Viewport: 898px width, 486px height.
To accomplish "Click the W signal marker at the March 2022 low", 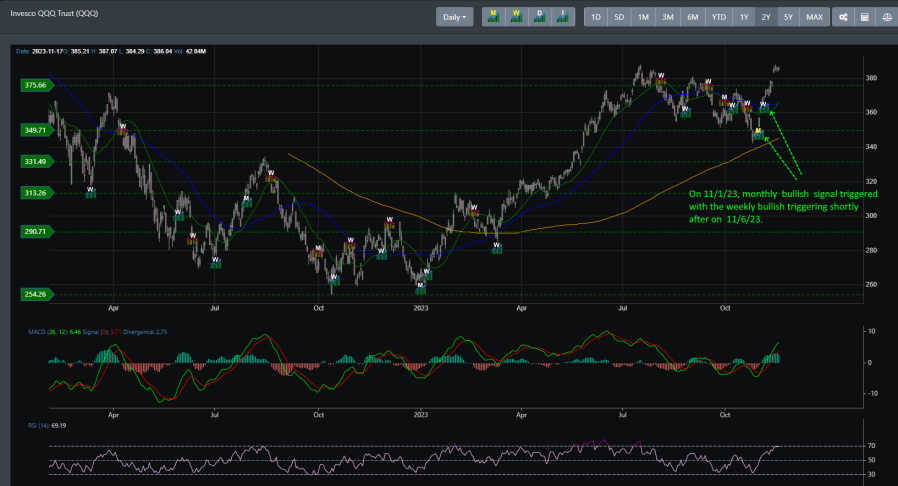I will [90, 192].
